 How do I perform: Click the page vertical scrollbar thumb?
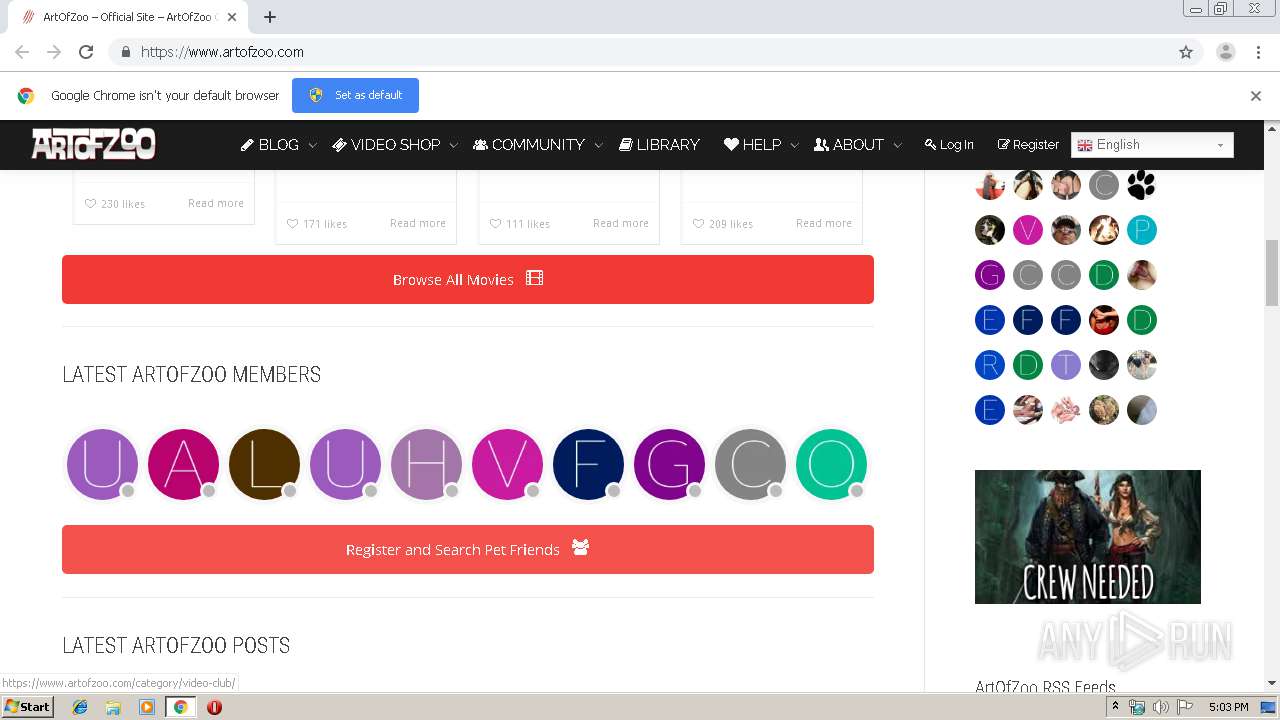1272,272
